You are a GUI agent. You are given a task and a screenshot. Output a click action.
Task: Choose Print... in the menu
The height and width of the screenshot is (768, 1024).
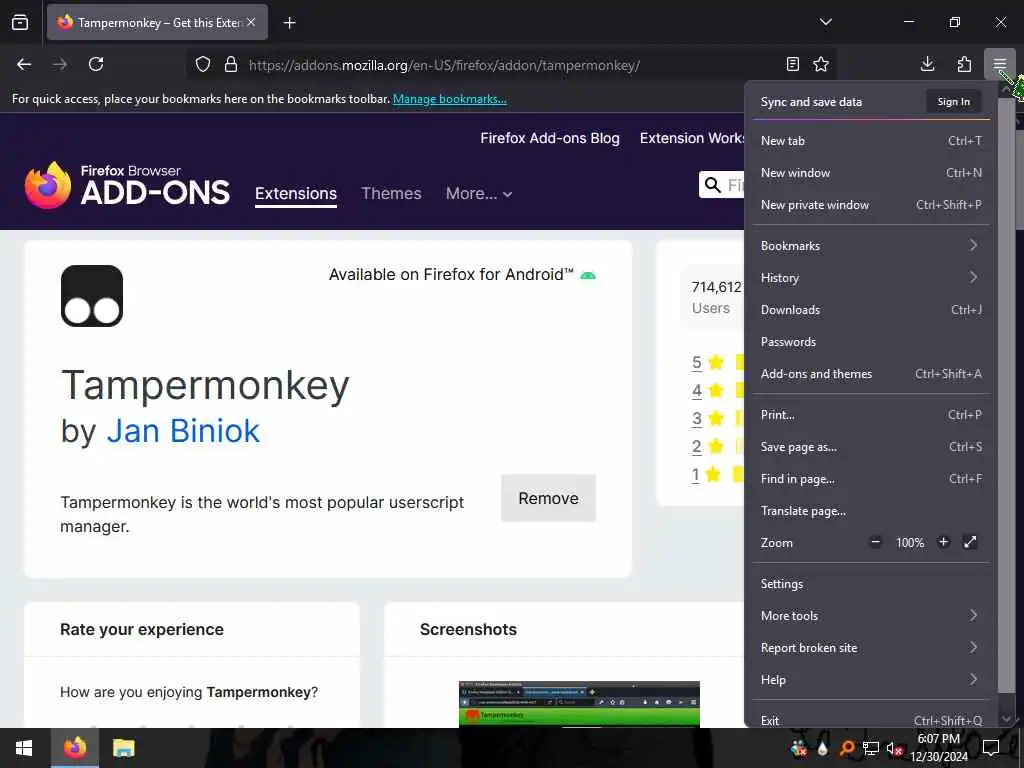click(x=871, y=415)
